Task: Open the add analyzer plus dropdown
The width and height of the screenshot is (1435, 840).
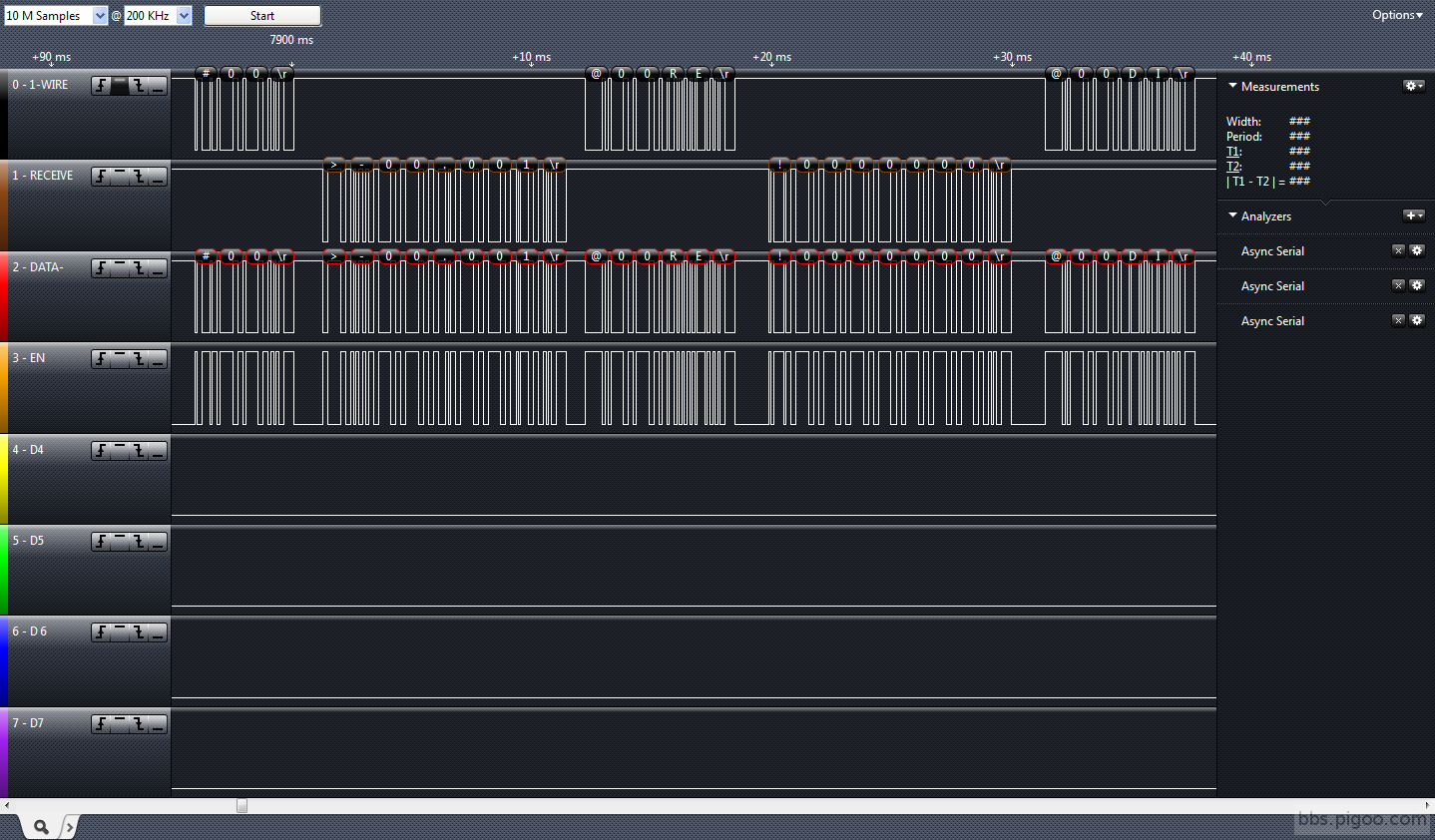Action: coord(1414,215)
